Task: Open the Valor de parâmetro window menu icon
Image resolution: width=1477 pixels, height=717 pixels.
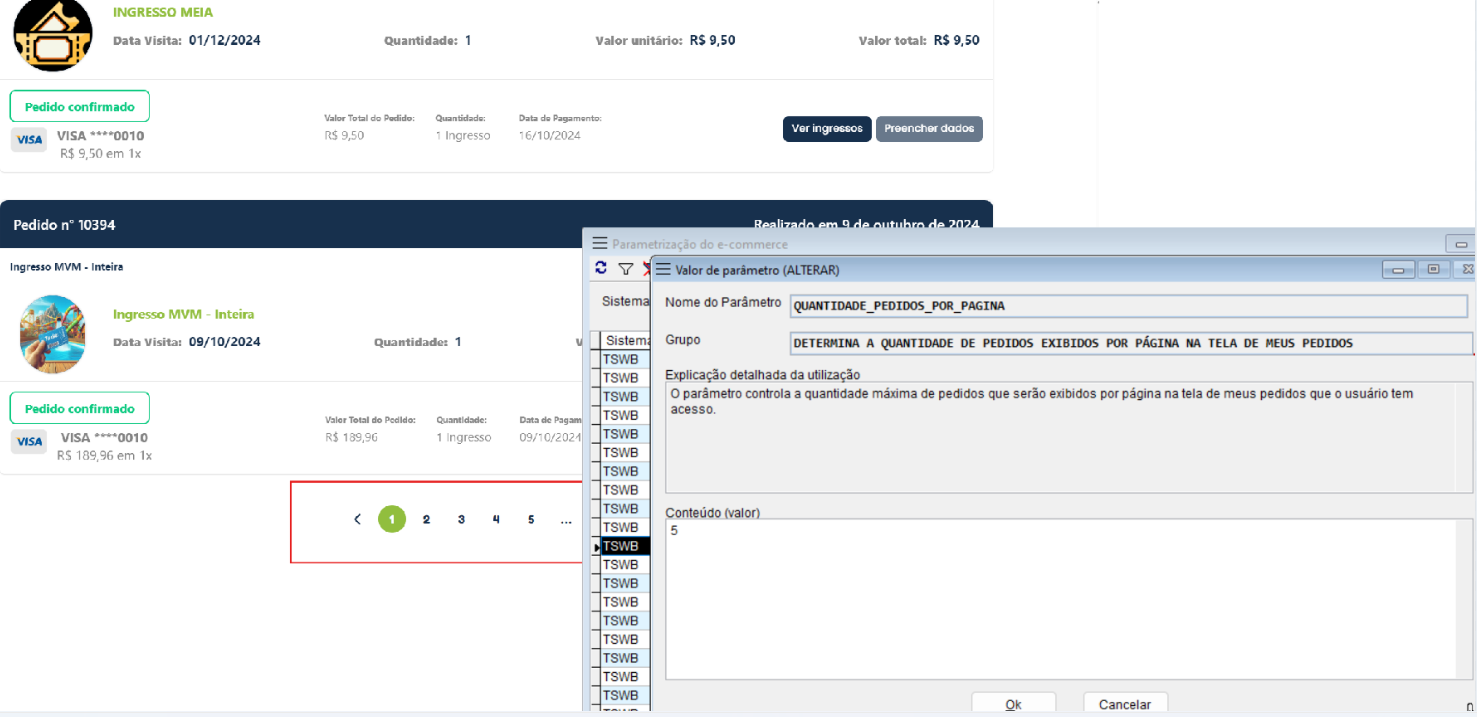Action: point(663,269)
